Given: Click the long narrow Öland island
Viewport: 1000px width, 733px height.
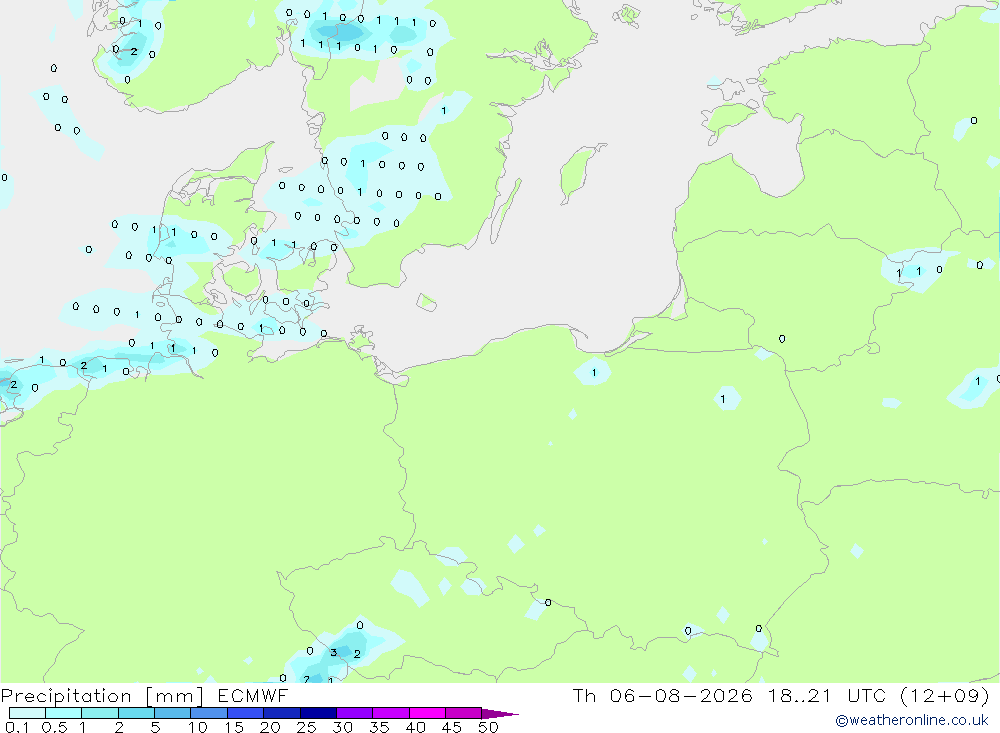Looking at the screenshot, I should click(506, 211).
